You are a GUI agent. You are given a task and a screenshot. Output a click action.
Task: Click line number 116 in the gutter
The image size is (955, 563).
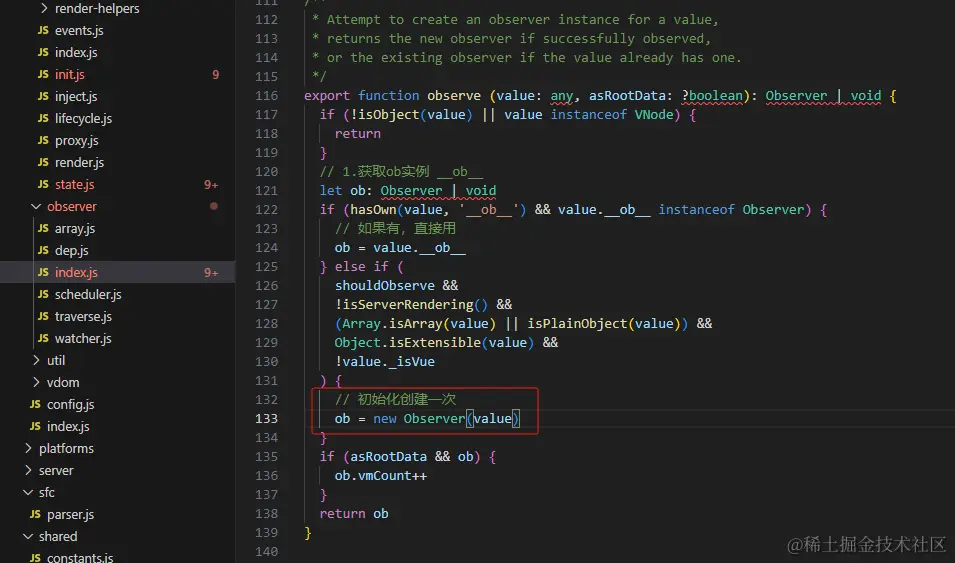click(266, 96)
